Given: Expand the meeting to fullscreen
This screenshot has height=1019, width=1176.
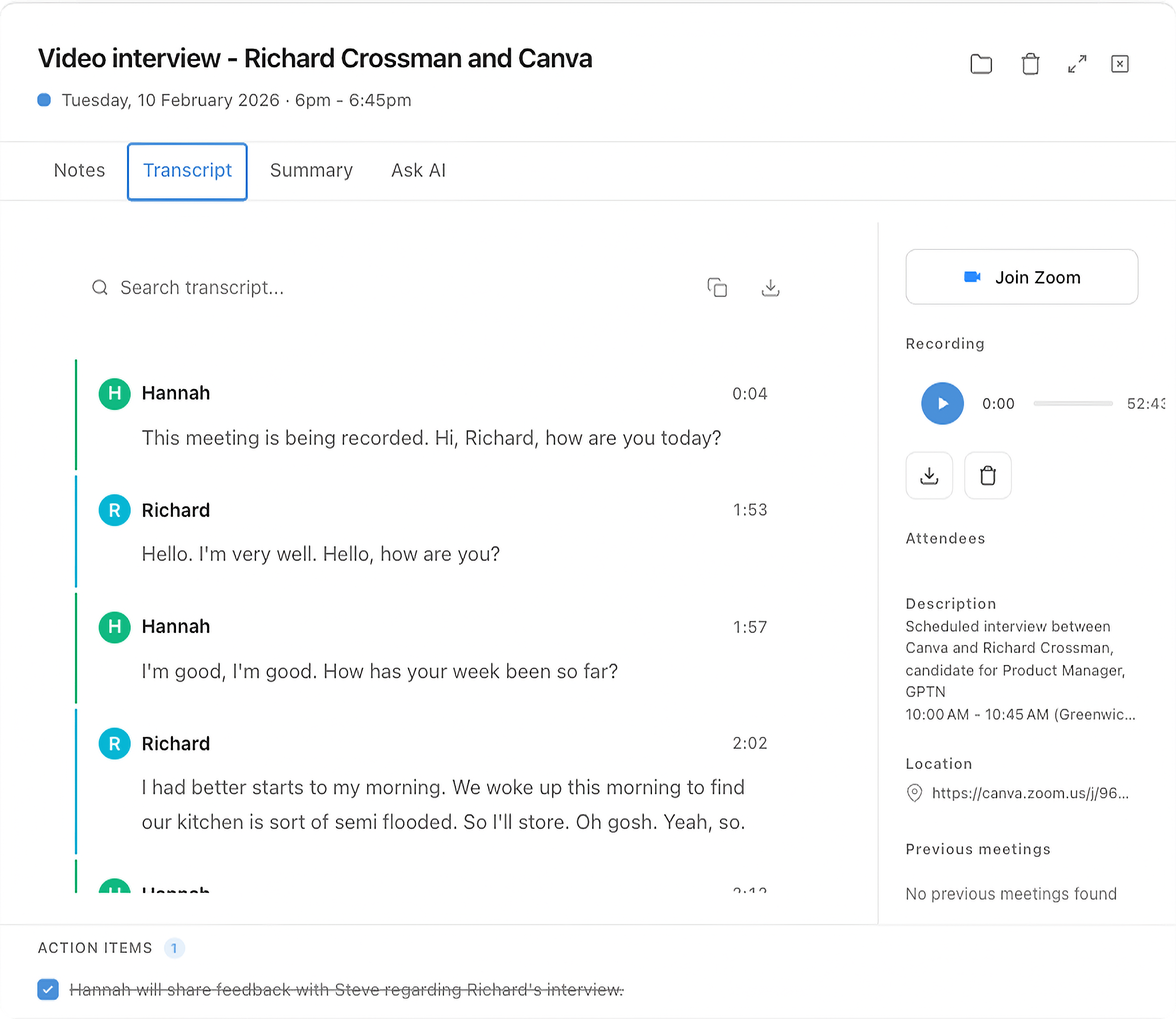Looking at the screenshot, I should click(1077, 64).
